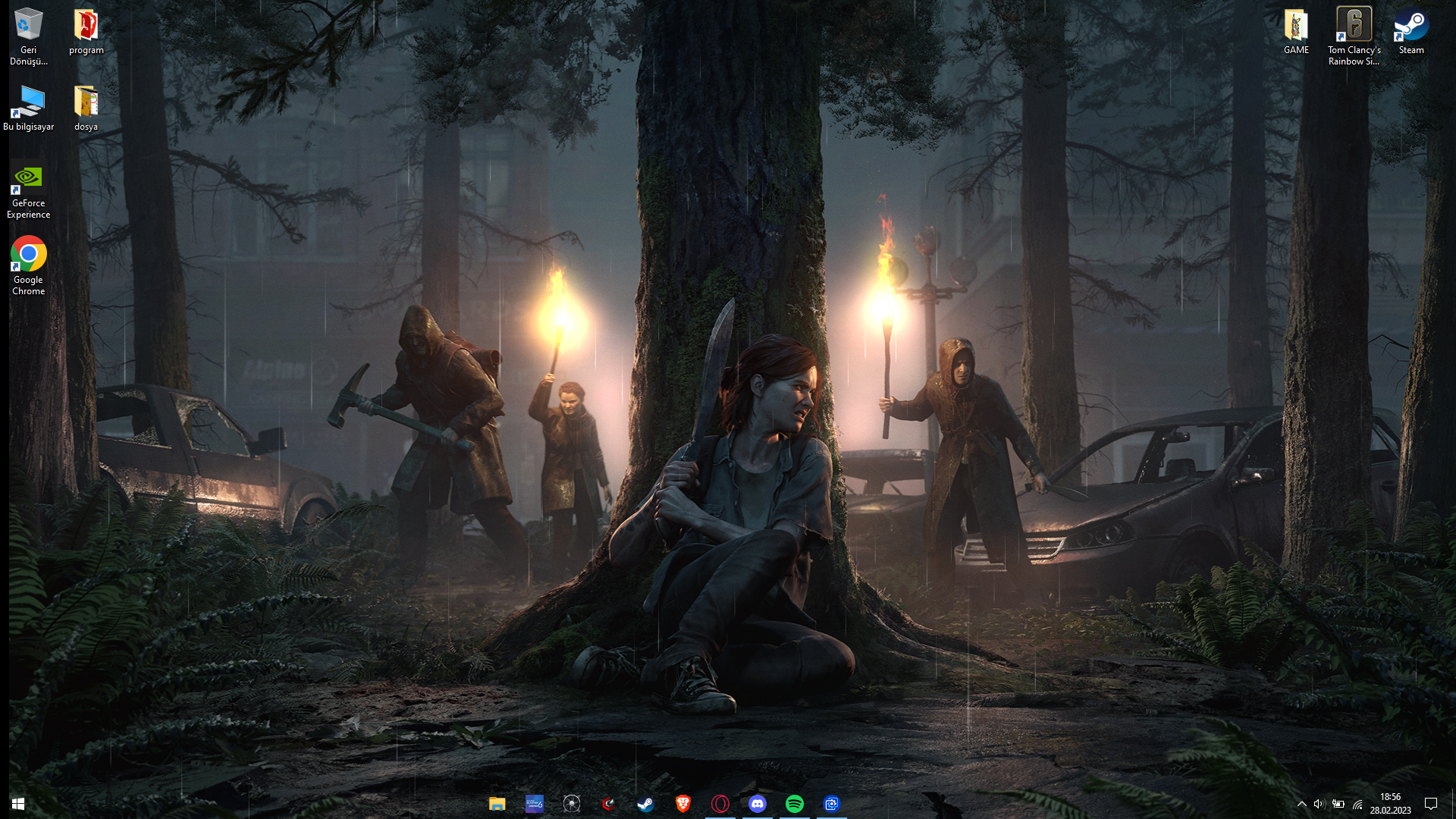Open the Windows Start menu
1456x819 pixels.
[18, 804]
